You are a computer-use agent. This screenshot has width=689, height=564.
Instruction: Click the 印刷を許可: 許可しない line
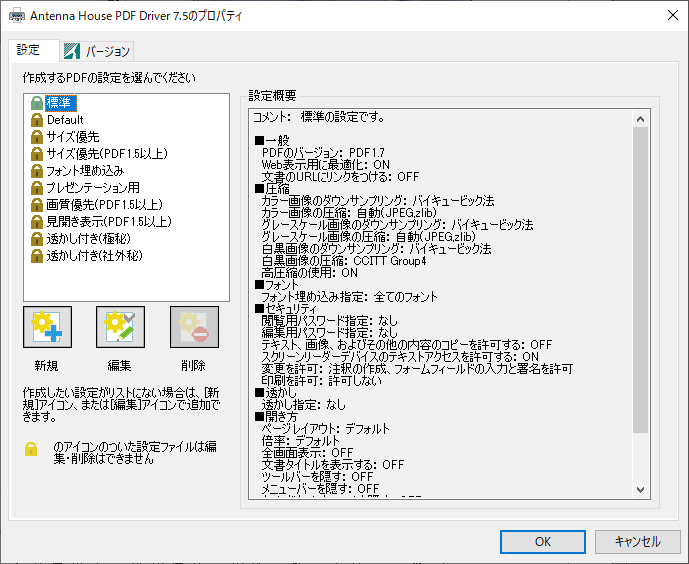click(321, 381)
